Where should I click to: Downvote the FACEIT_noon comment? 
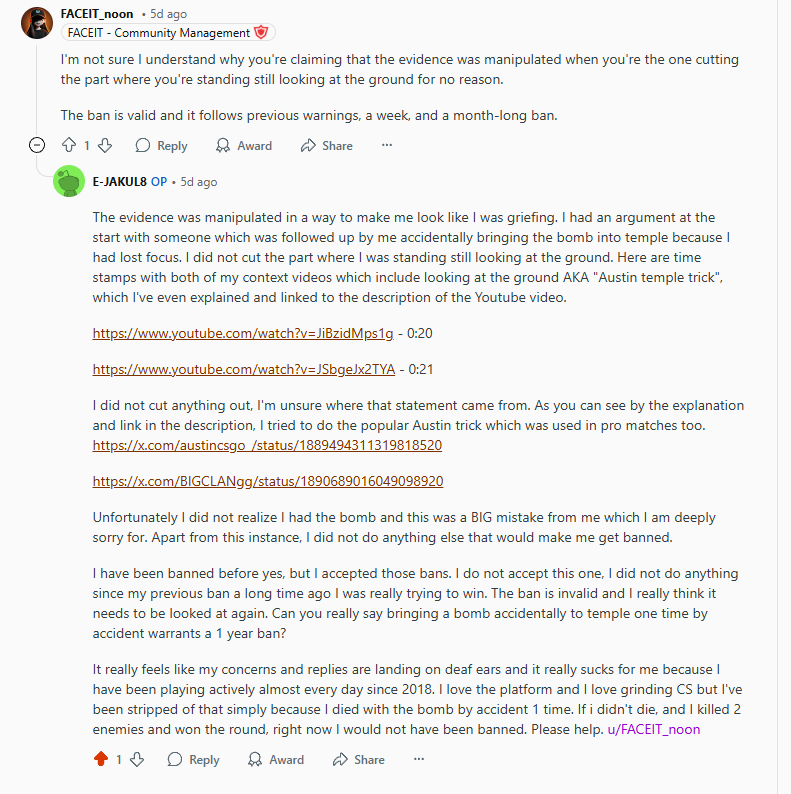[x=105, y=145]
